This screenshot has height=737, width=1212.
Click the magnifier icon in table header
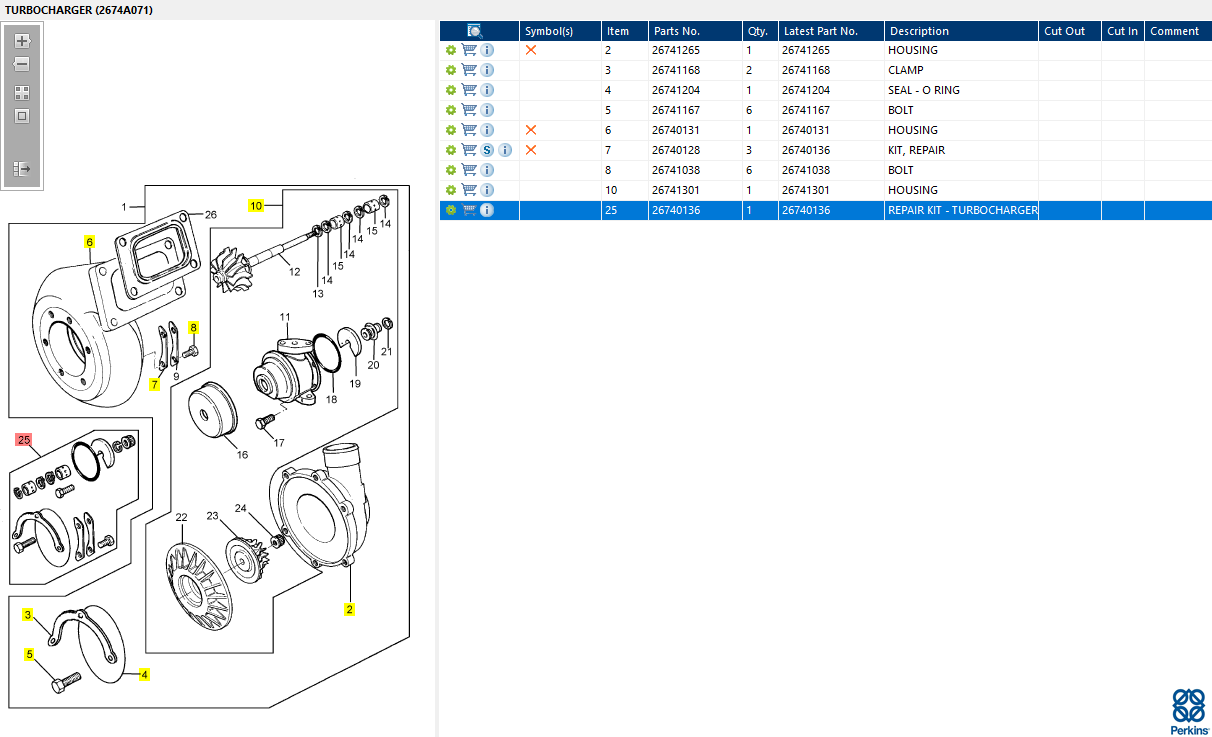475,31
